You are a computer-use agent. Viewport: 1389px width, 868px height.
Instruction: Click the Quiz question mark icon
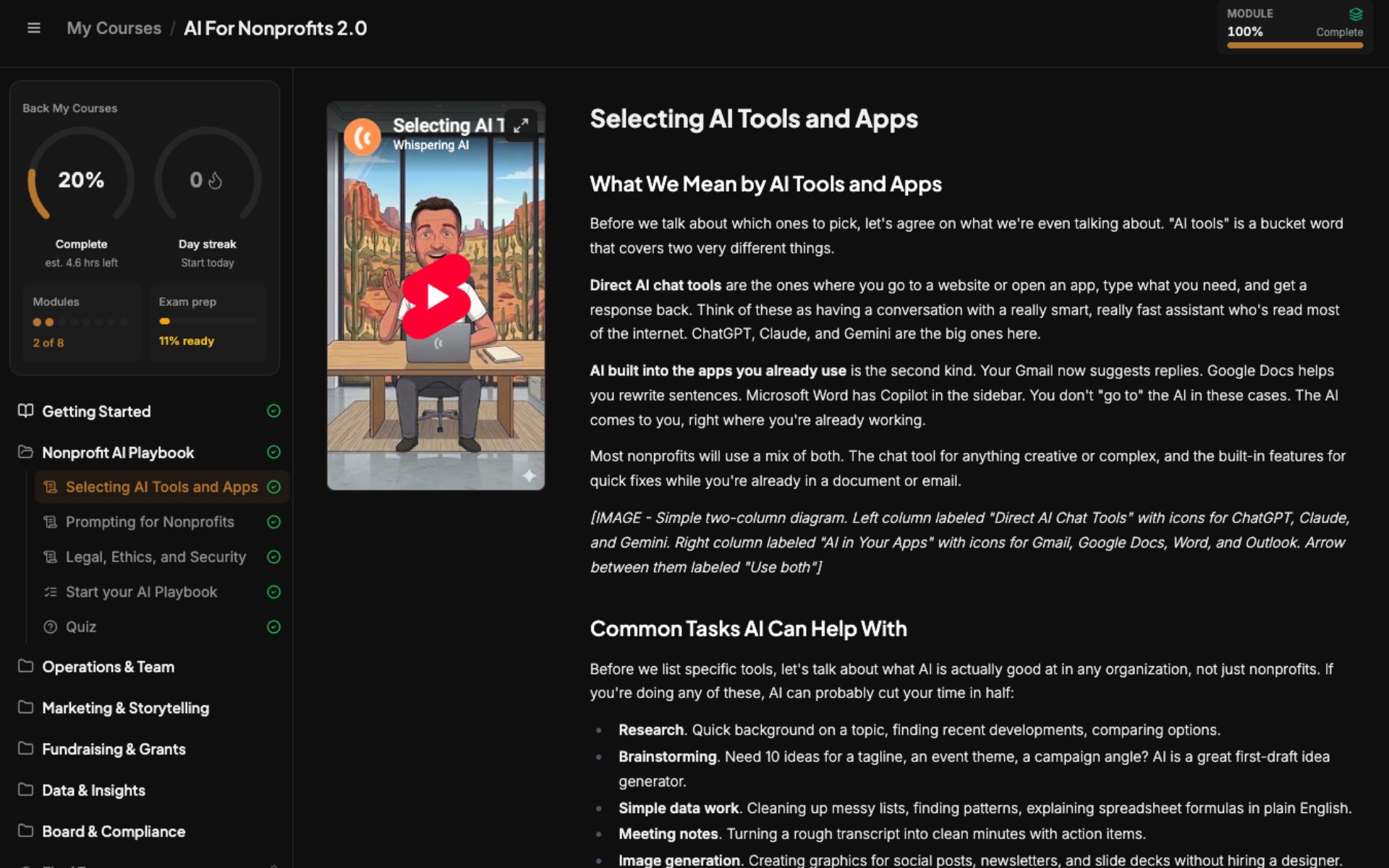(x=50, y=627)
